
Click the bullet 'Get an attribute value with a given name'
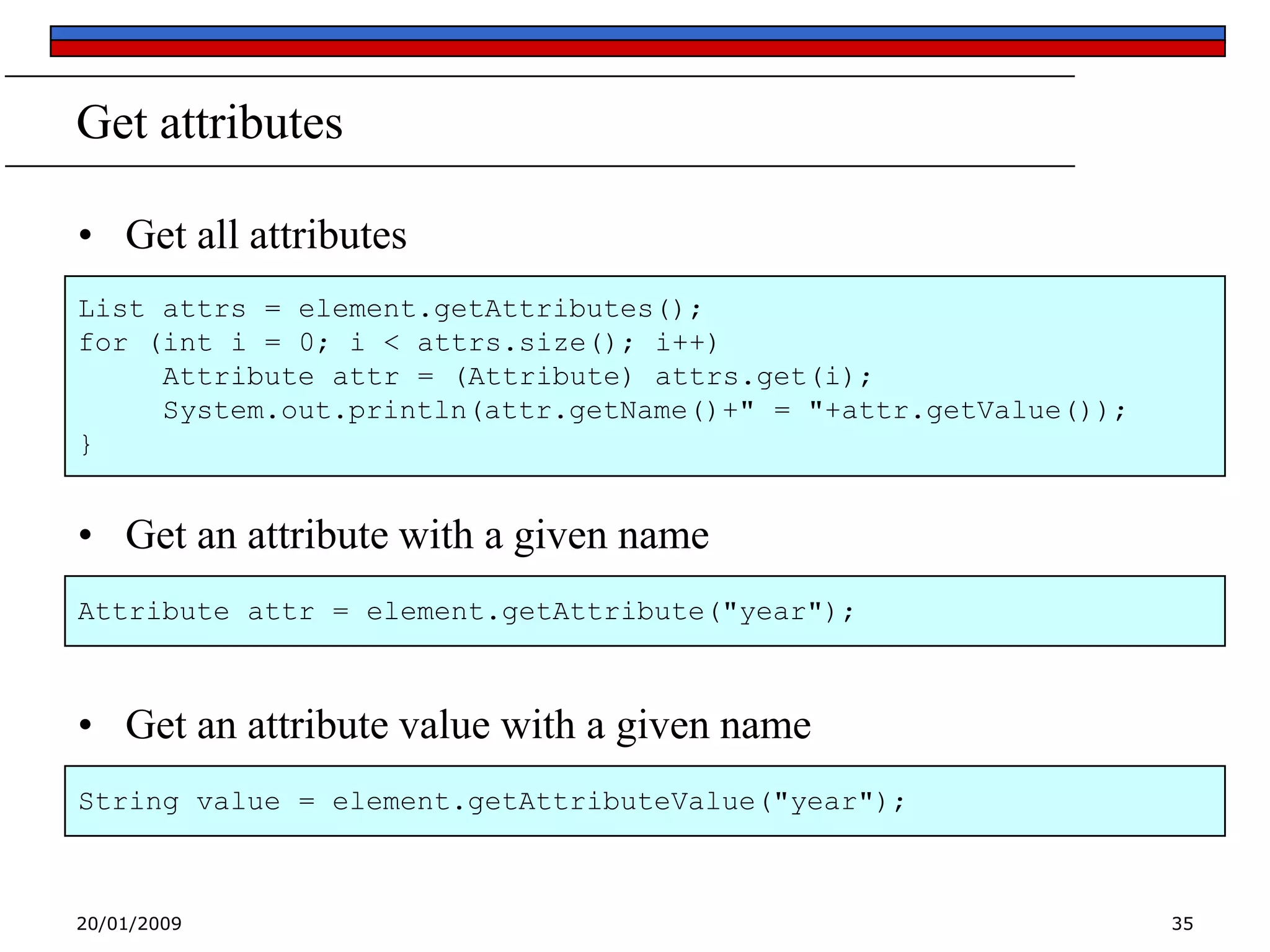pos(468,725)
